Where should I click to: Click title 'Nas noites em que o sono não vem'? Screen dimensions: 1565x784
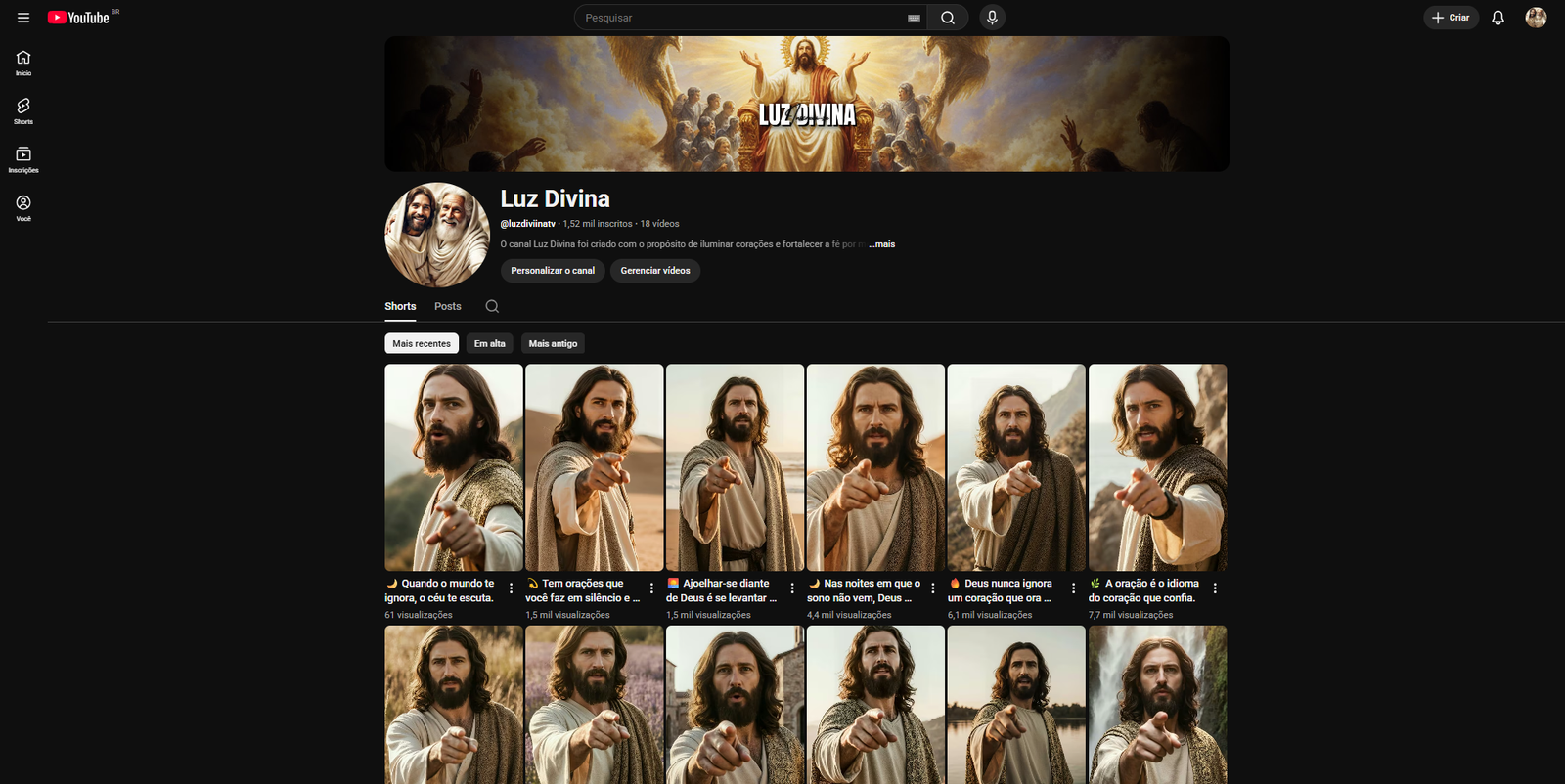[x=864, y=590]
